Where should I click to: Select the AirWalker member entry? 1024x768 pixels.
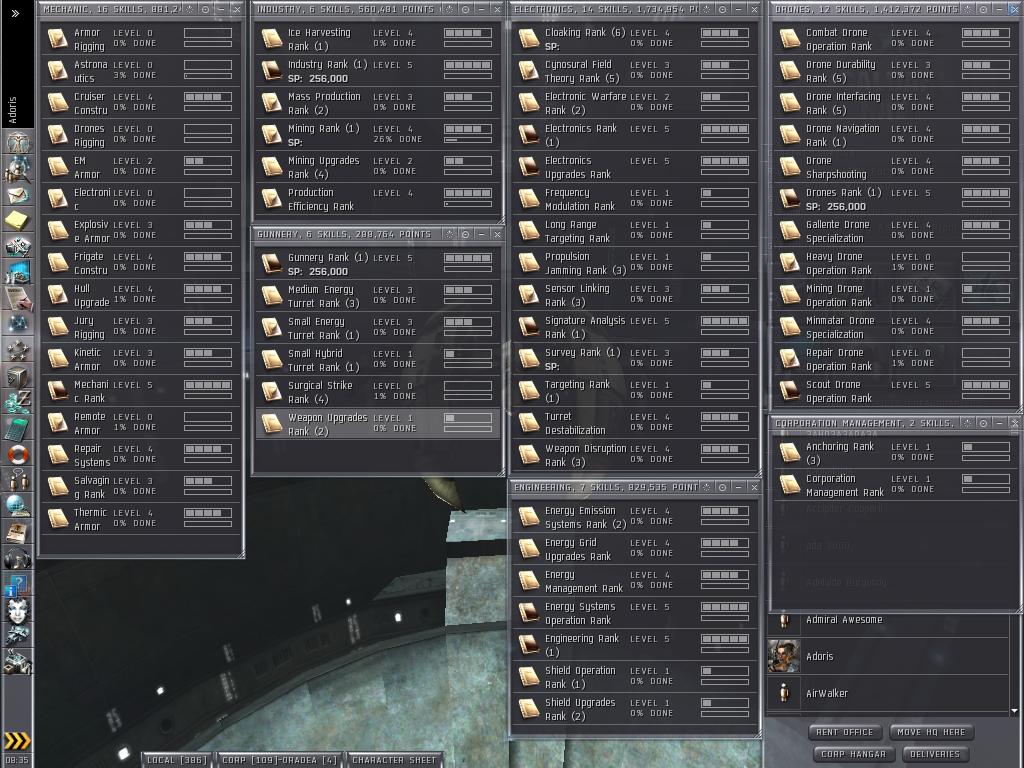(x=888, y=694)
